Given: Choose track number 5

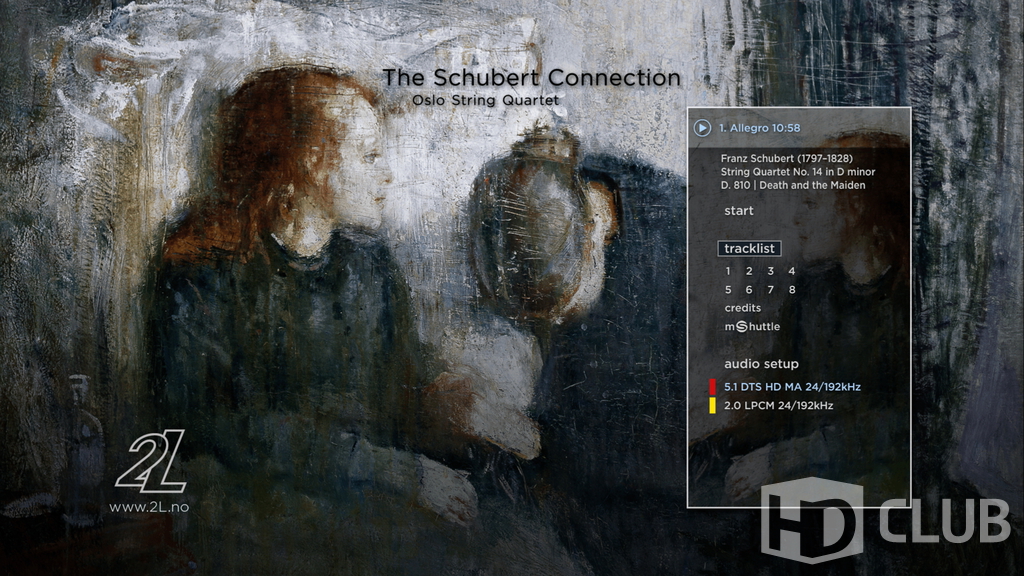Looking at the screenshot, I should coord(728,290).
